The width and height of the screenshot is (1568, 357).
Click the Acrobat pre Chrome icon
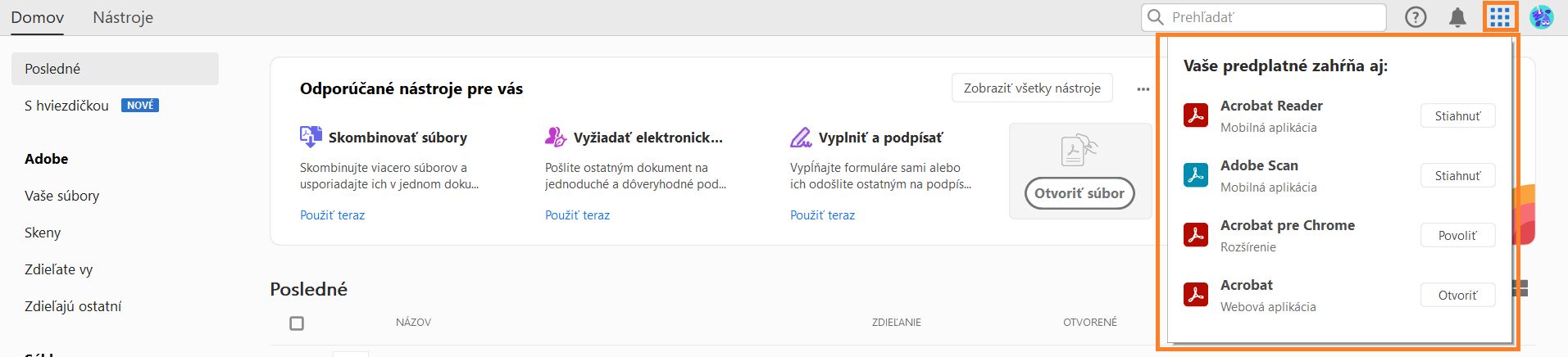(1196, 235)
